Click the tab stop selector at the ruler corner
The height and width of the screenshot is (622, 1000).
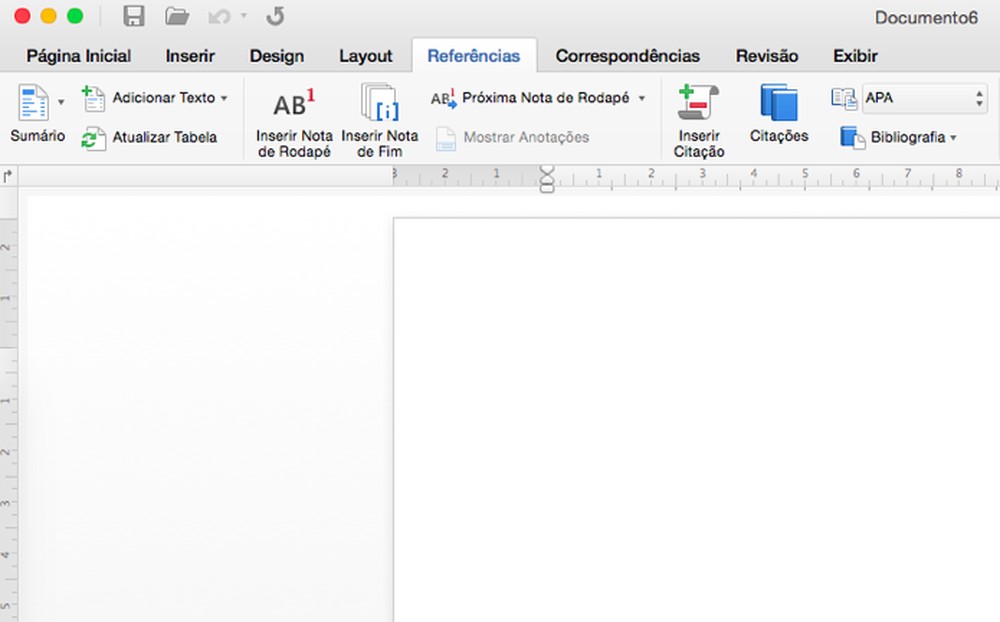click(8, 176)
